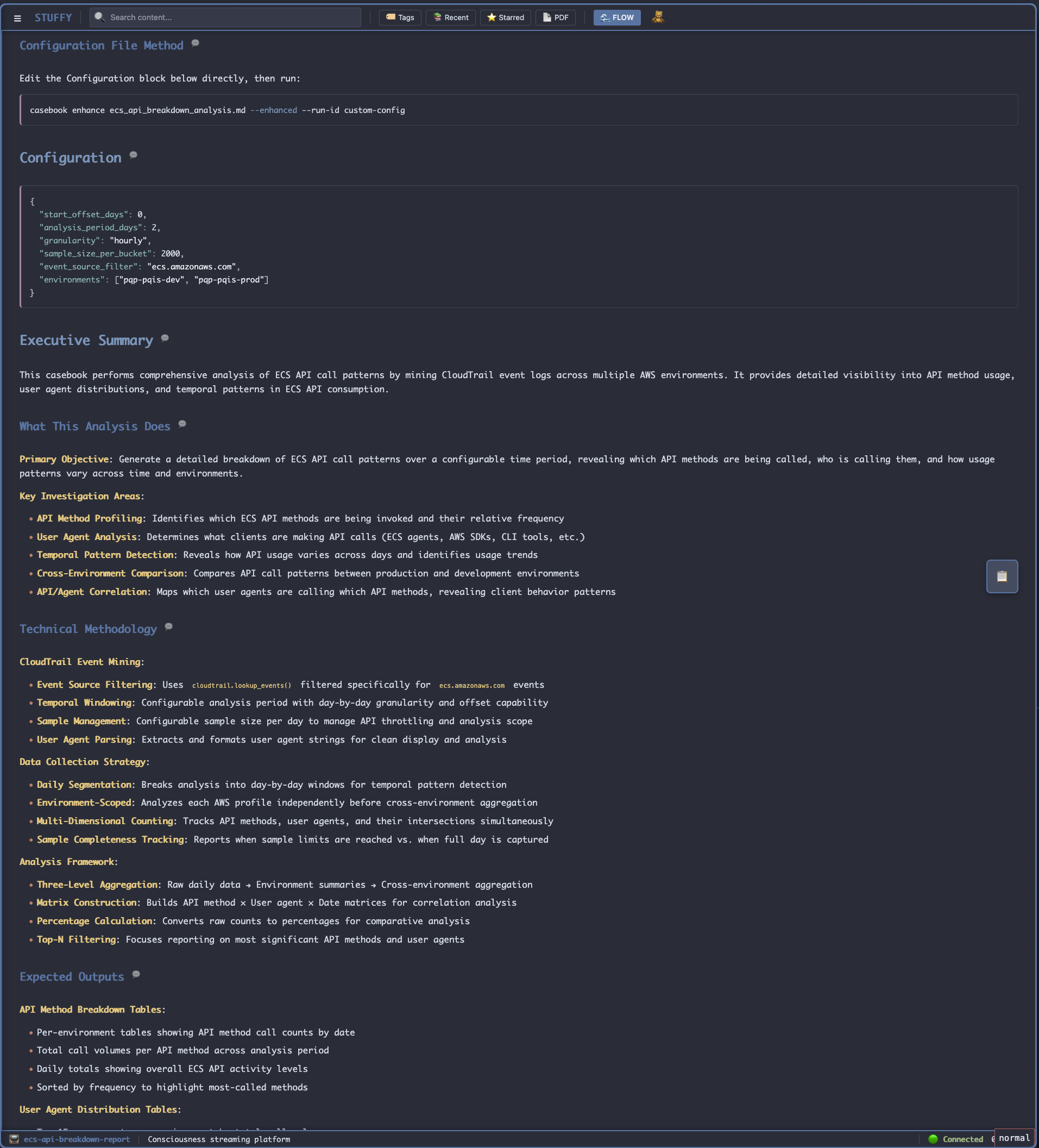Click the magnifier icon in search box

99,17
